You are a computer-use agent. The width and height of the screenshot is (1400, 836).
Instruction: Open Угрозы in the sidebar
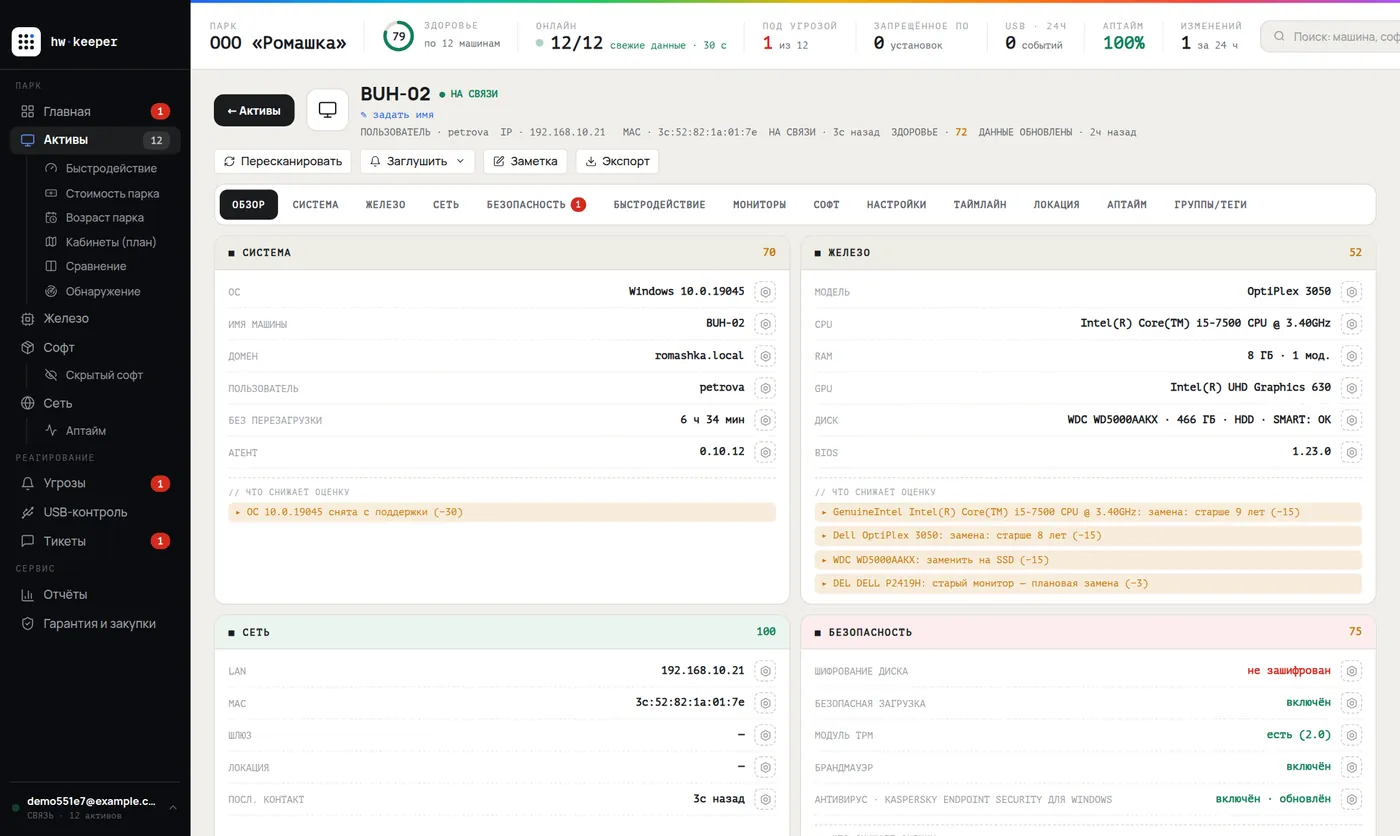(95, 483)
